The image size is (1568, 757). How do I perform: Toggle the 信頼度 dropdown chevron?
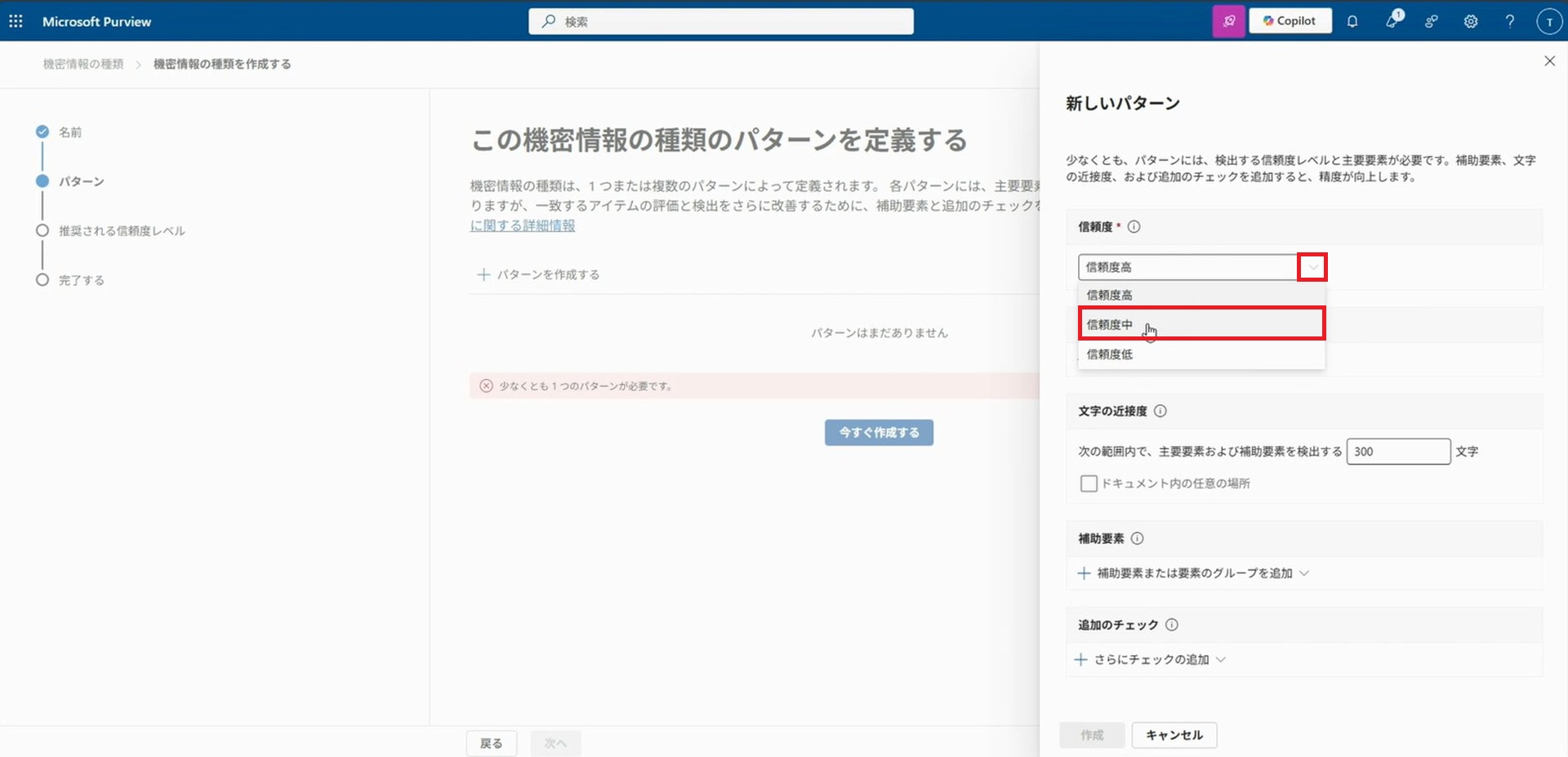point(1312,267)
